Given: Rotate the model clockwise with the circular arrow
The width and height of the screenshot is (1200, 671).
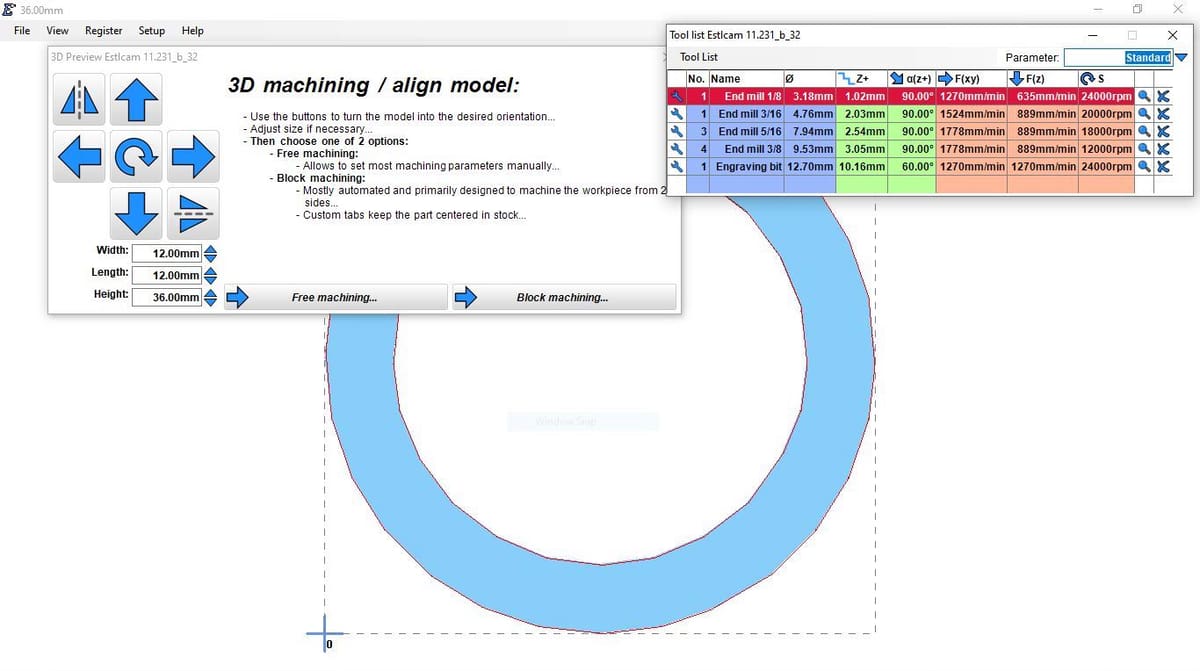Looking at the screenshot, I should (137, 156).
